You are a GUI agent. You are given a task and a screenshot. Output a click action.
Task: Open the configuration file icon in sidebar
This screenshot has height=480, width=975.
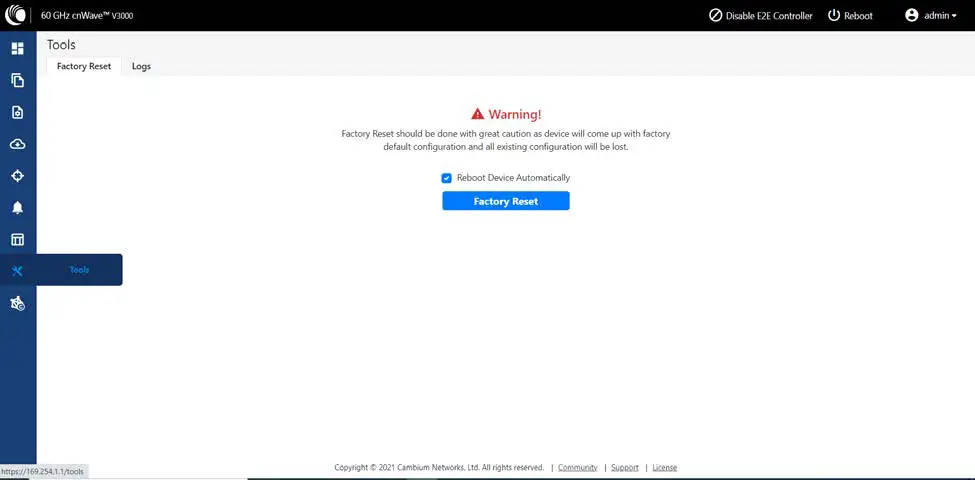pyautogui.click(x=17, y=112)
